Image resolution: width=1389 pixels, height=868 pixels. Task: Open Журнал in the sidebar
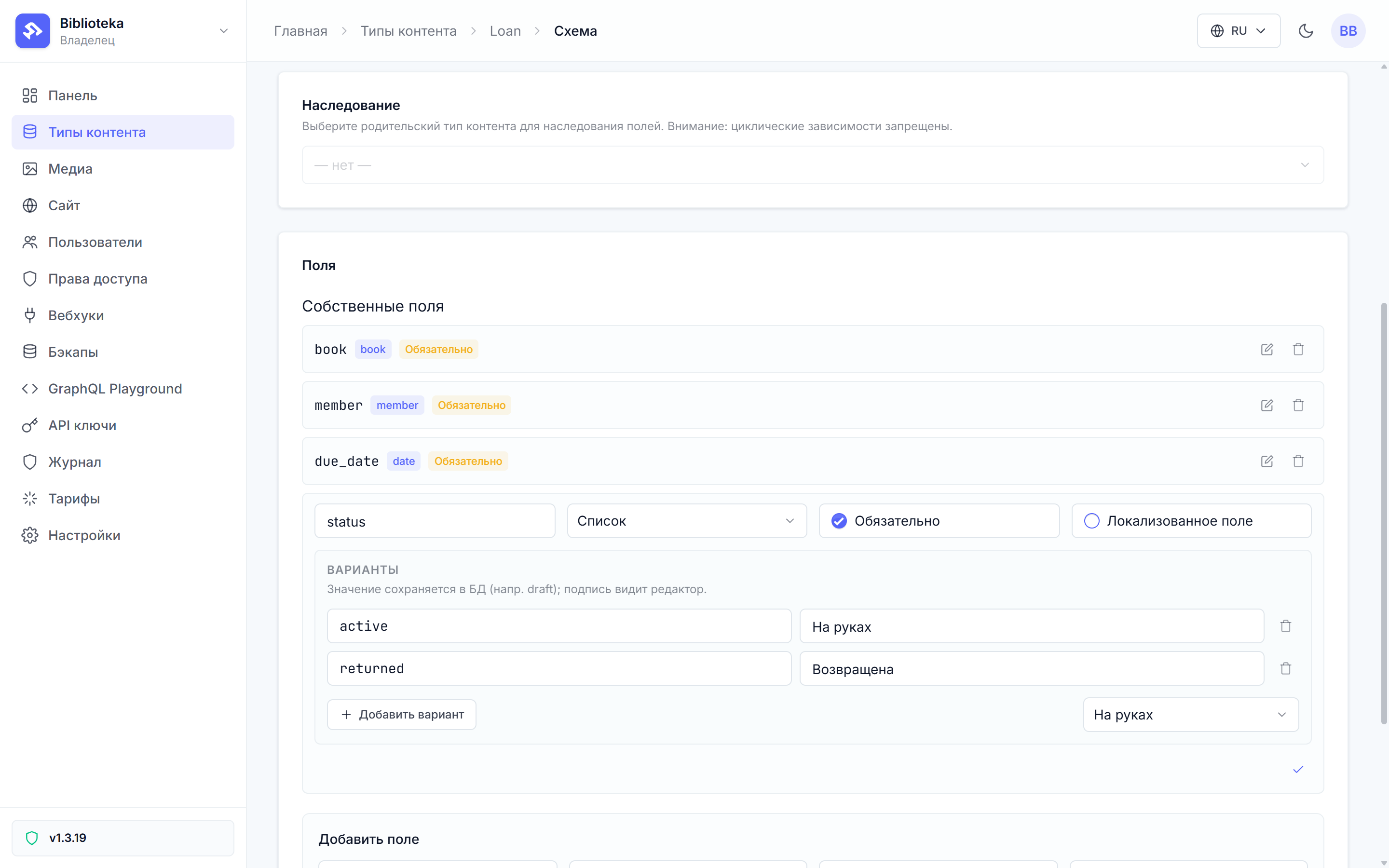pos(123,462)
